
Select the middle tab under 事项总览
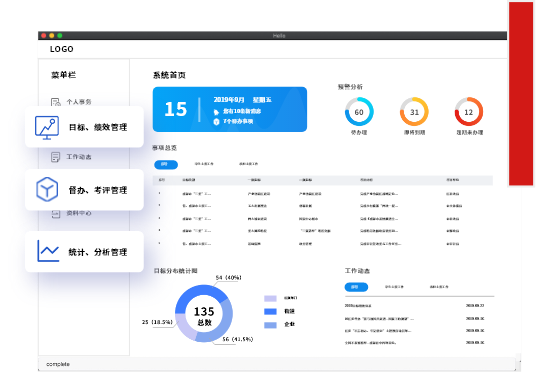click(204, 164)
